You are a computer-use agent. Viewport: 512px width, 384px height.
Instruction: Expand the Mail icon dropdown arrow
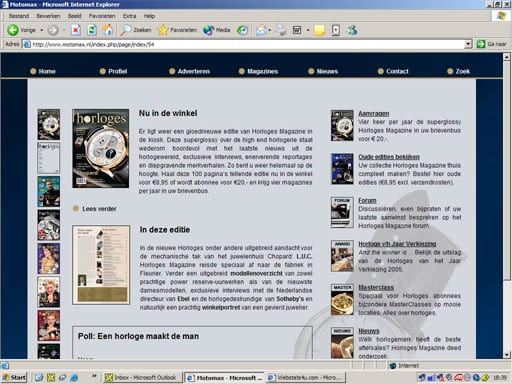point(270,30)
